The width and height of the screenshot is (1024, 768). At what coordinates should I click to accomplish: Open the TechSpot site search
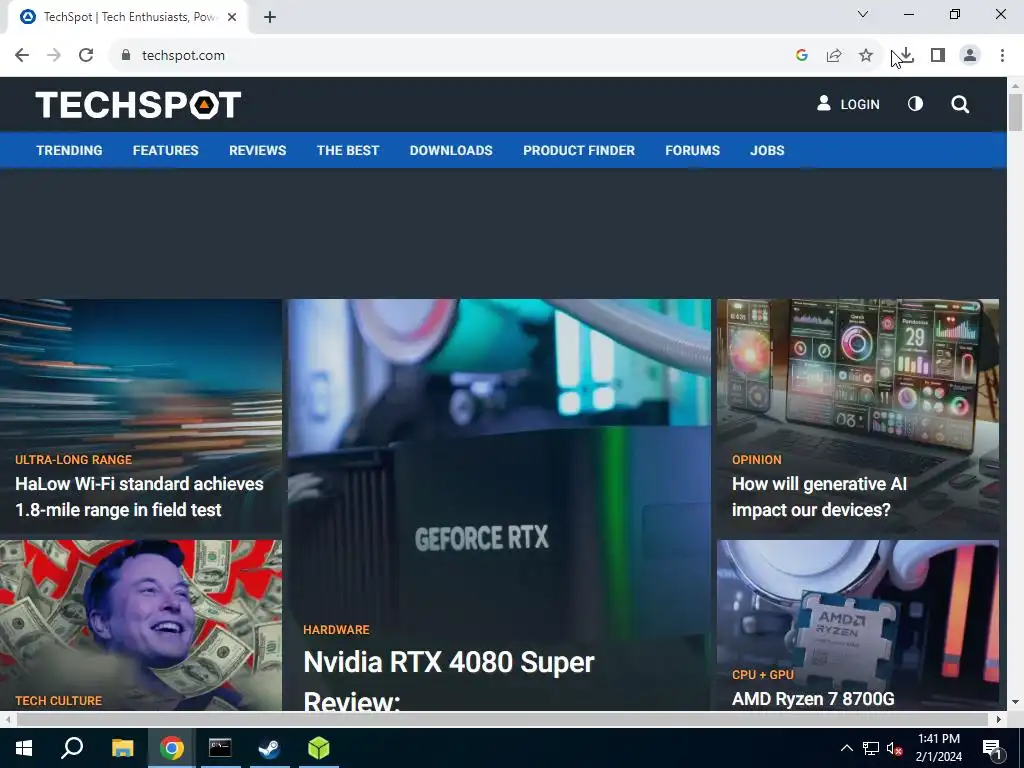pyautogui.click(x=960, y=104)
